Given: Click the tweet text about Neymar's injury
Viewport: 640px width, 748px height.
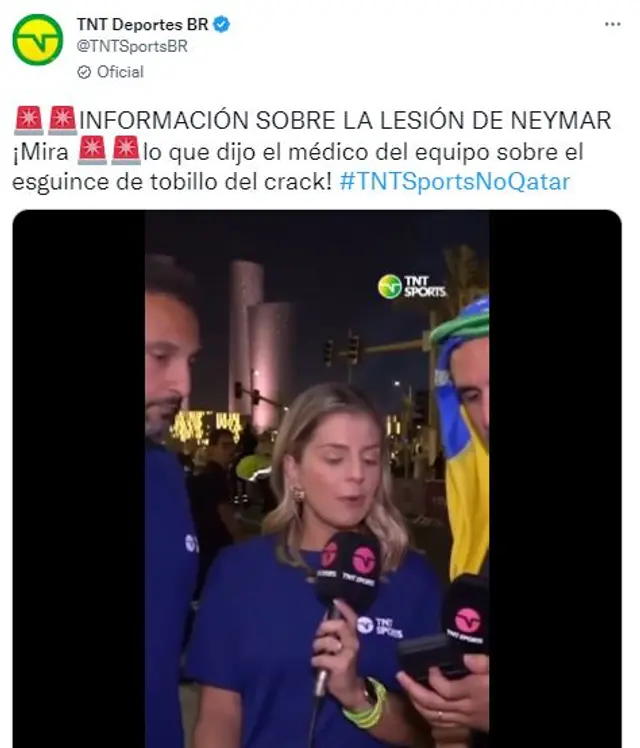Looking at the screenshot, I should pyautogui.click(x=312, y=151).
